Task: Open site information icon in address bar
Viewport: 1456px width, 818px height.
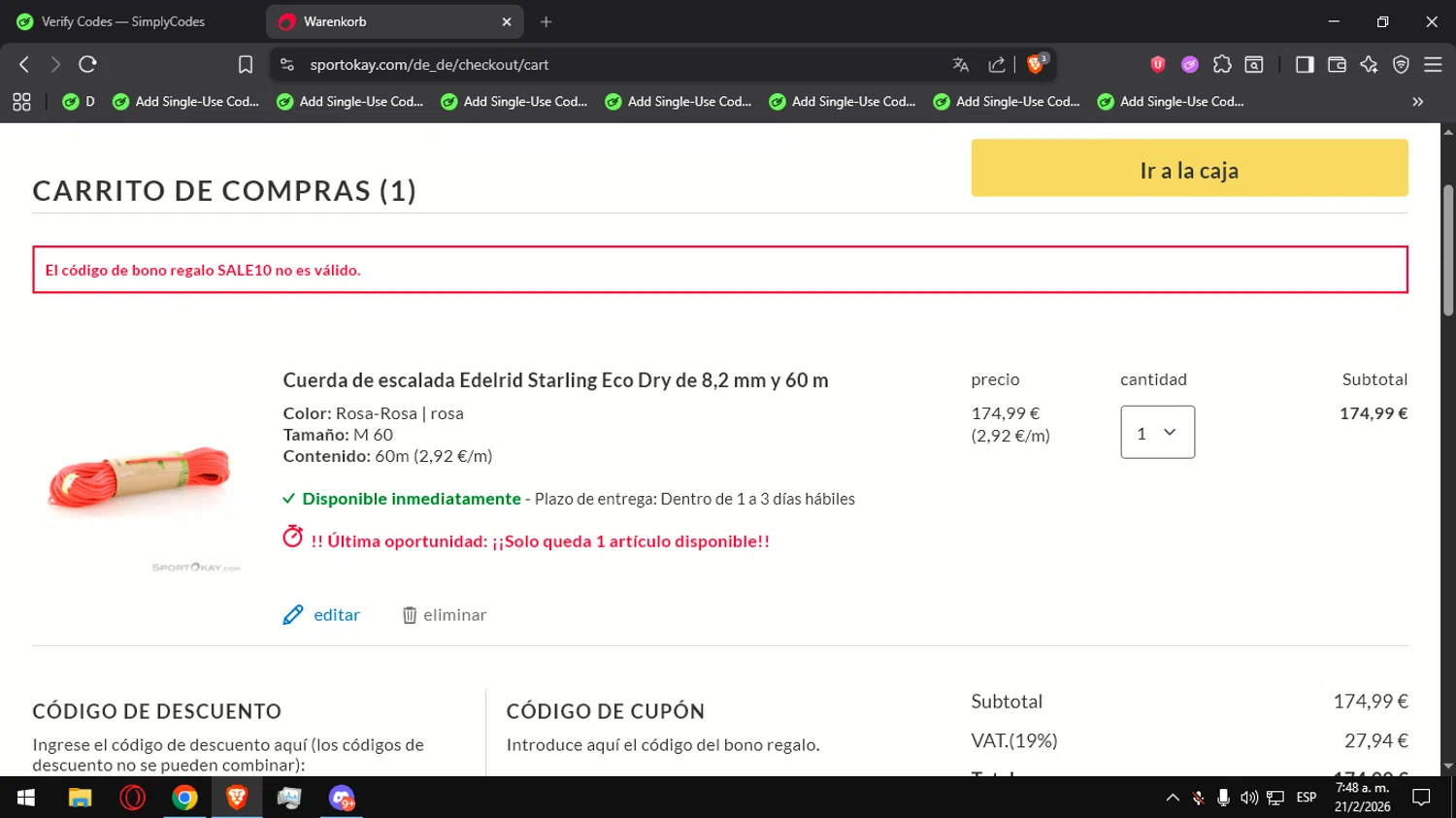Action: (286, 65)
